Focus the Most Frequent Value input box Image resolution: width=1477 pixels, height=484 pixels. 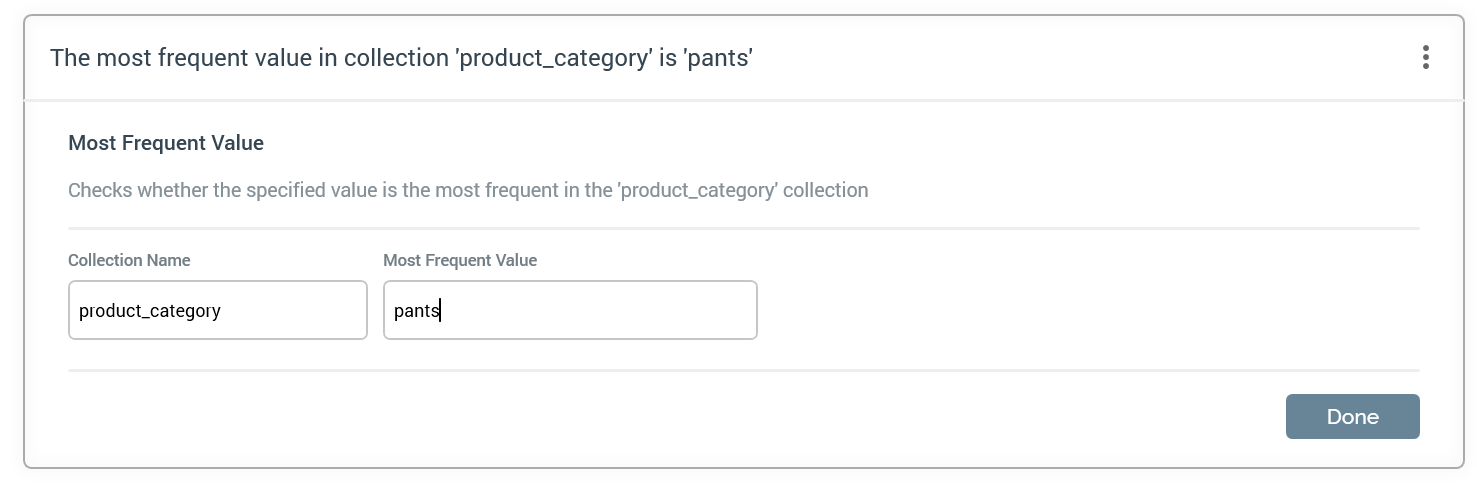click(570, 310)
